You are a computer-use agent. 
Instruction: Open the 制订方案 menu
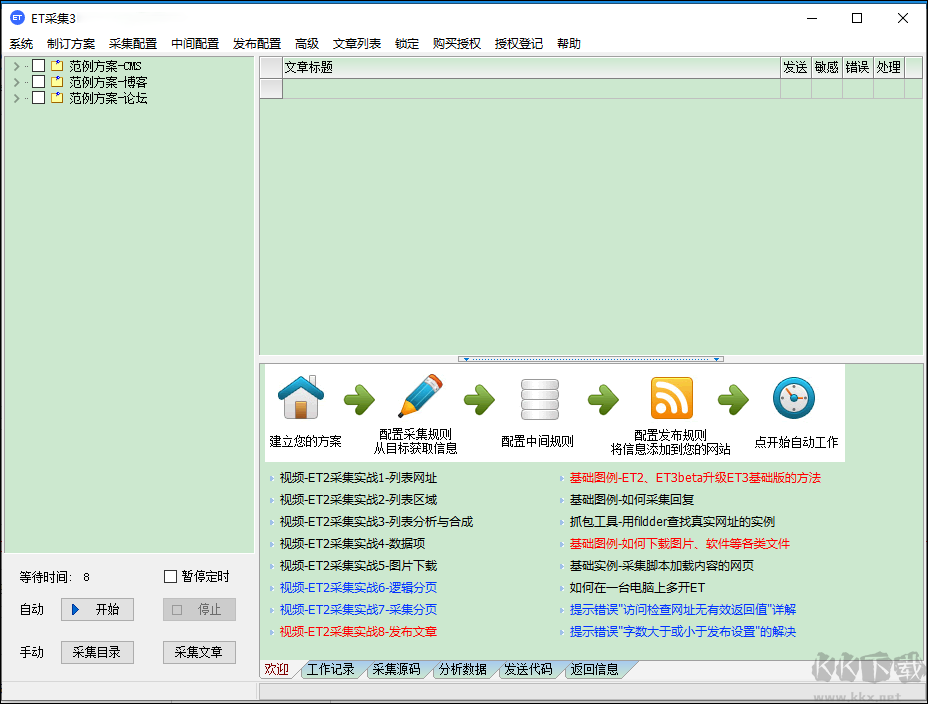pos(71,44)
